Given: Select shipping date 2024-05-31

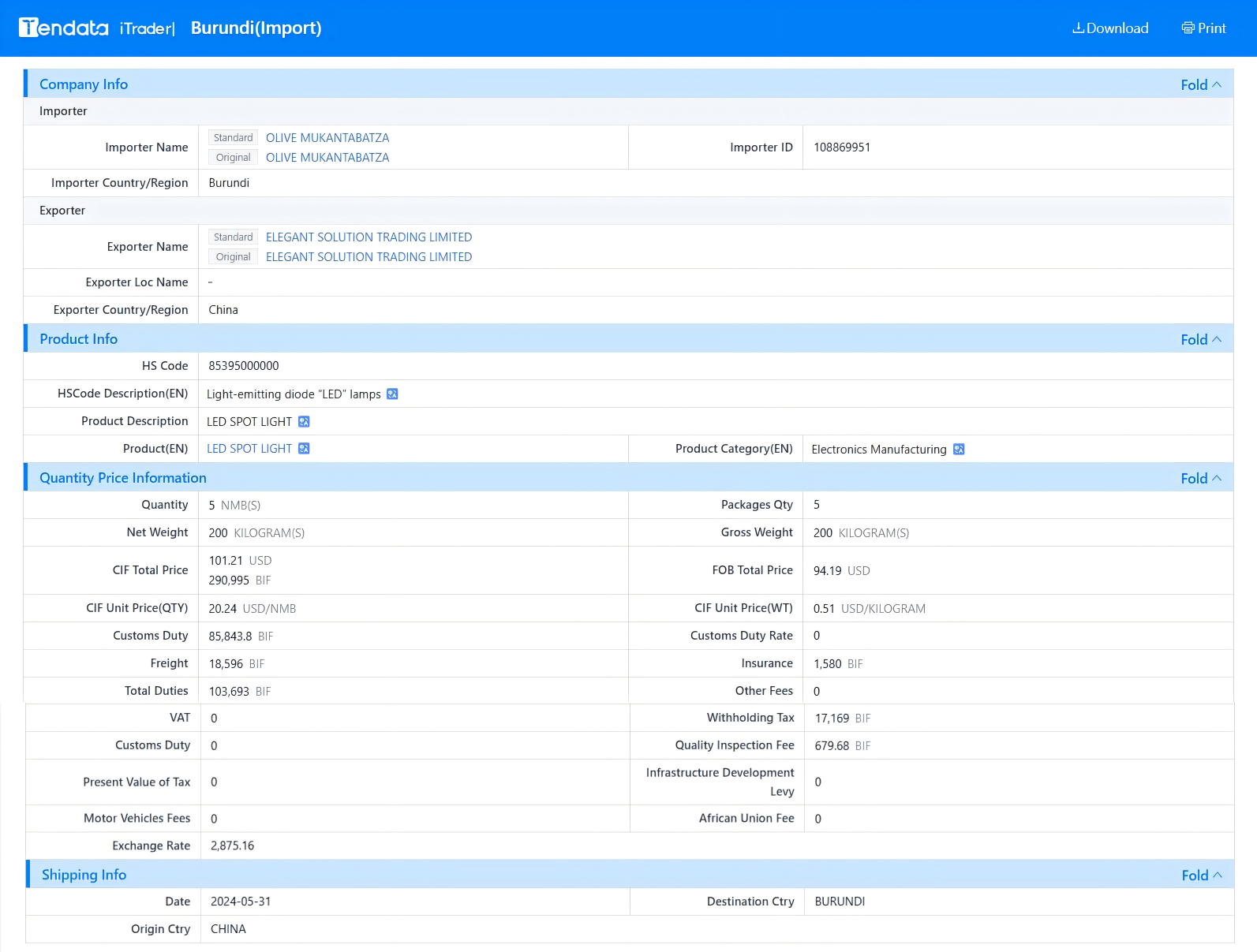Looking at the screenshot, I should pos(241,902).
